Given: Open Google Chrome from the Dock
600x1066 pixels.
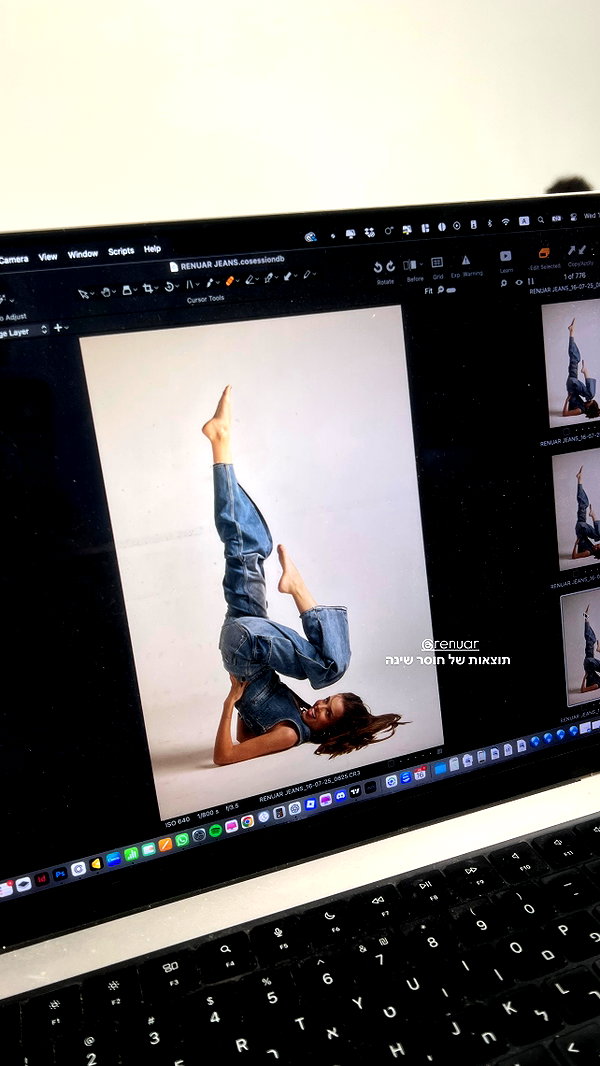Looking at the screenshot, I should click(x=247, y=821).
